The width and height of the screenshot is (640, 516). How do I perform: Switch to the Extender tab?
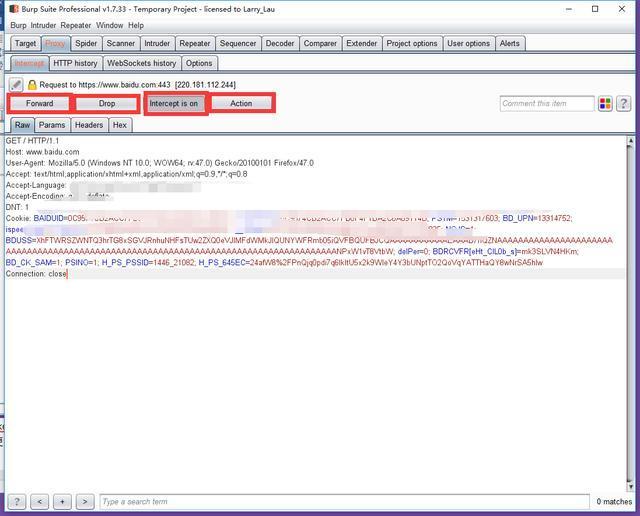pyautogui.click(x=362, y=43)
